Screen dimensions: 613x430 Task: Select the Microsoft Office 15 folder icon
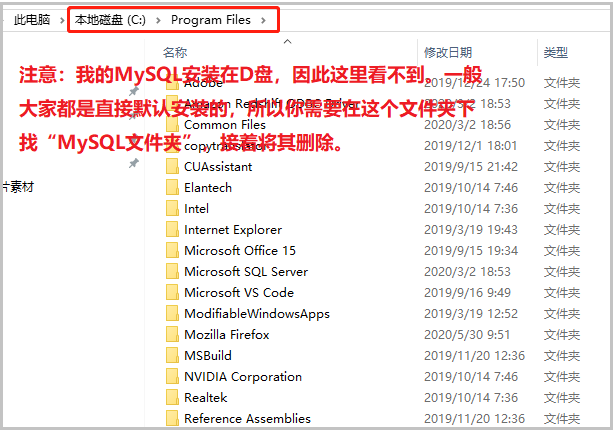click(172, 251)
